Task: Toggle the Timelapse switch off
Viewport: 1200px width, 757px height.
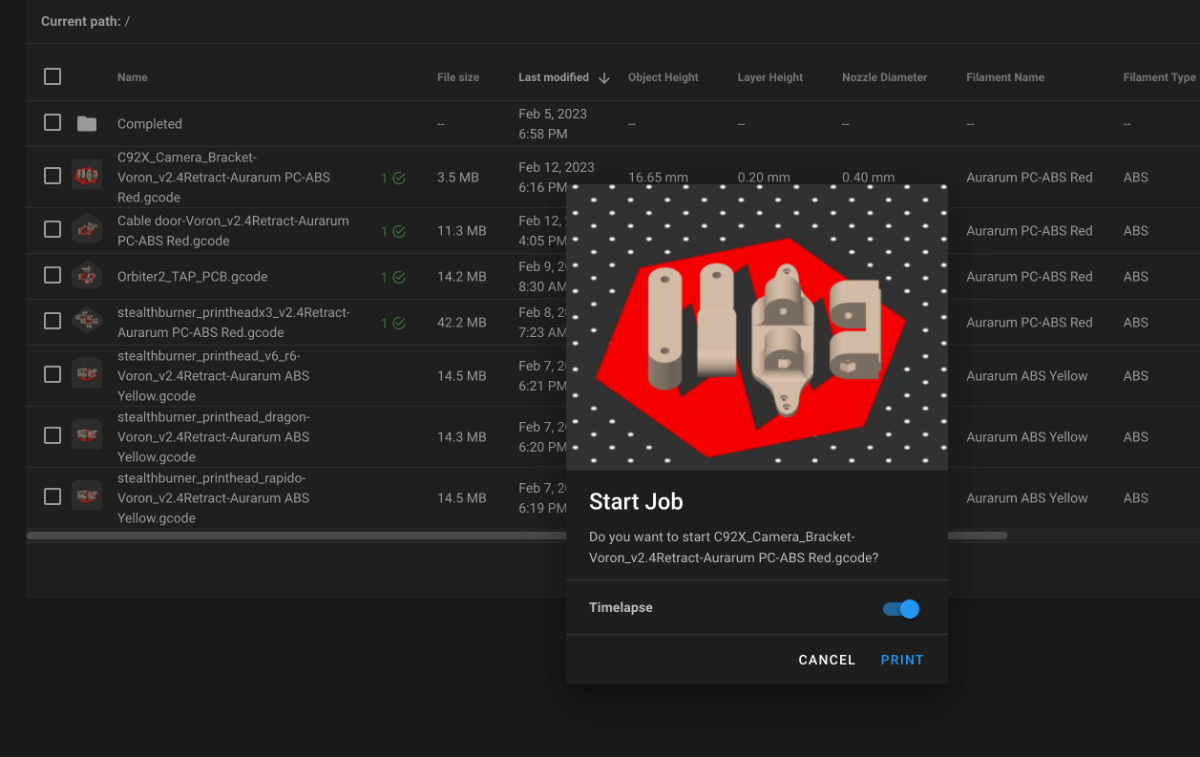Action: point(901,609)
